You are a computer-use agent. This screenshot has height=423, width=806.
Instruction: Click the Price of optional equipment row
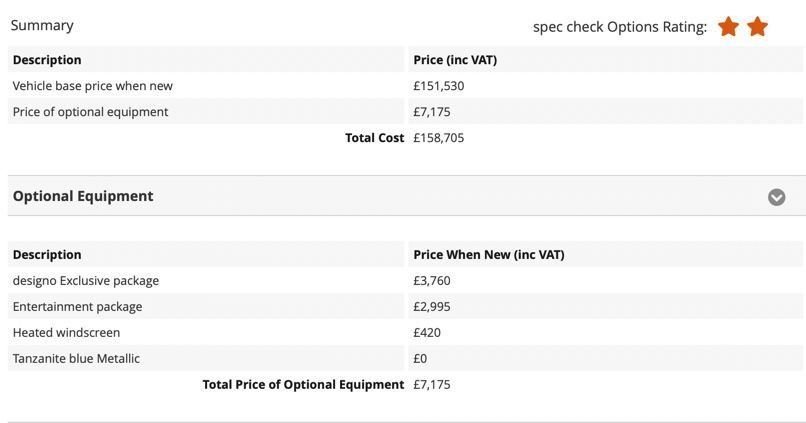click(x=90, y=112)
